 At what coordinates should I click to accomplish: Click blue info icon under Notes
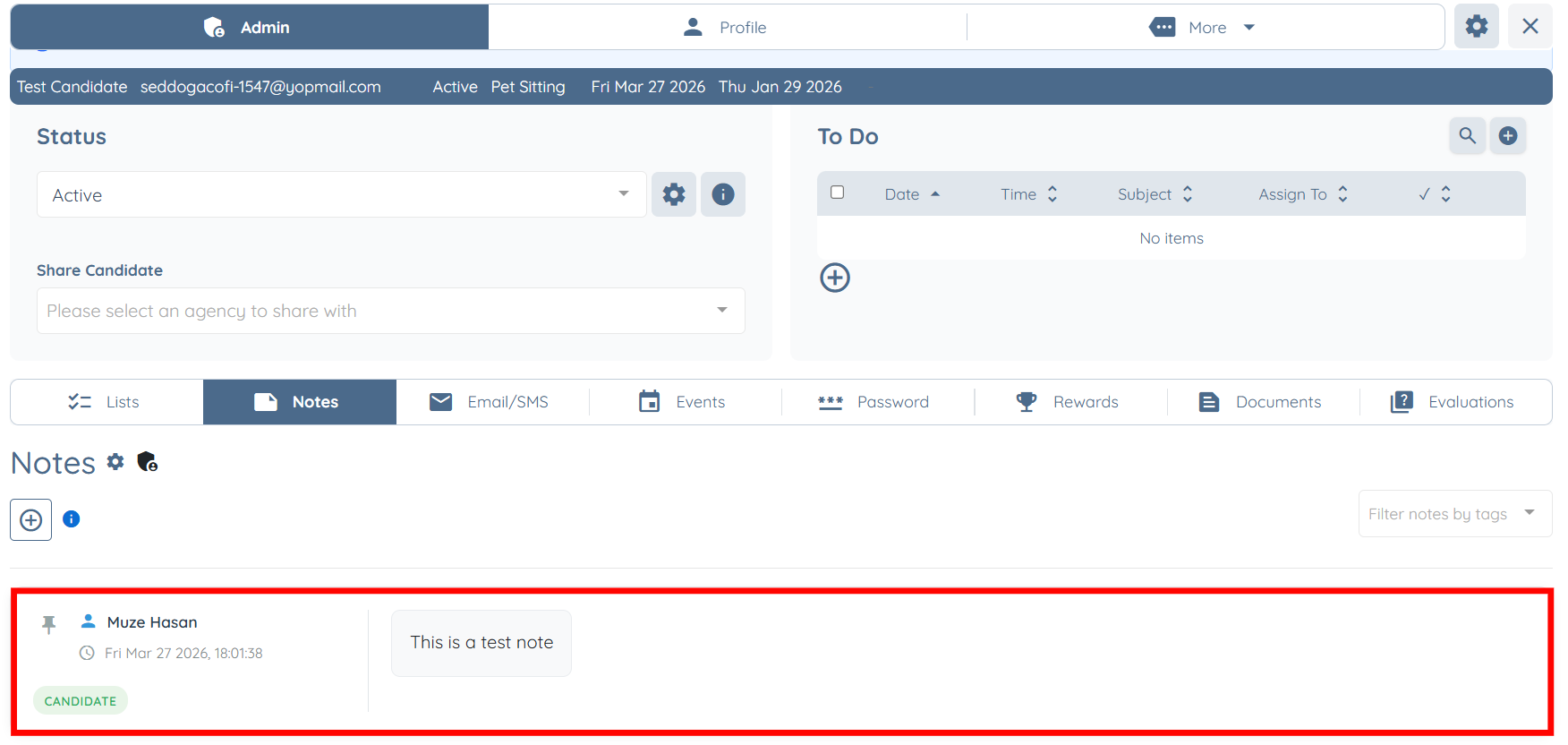click(72, 518)
